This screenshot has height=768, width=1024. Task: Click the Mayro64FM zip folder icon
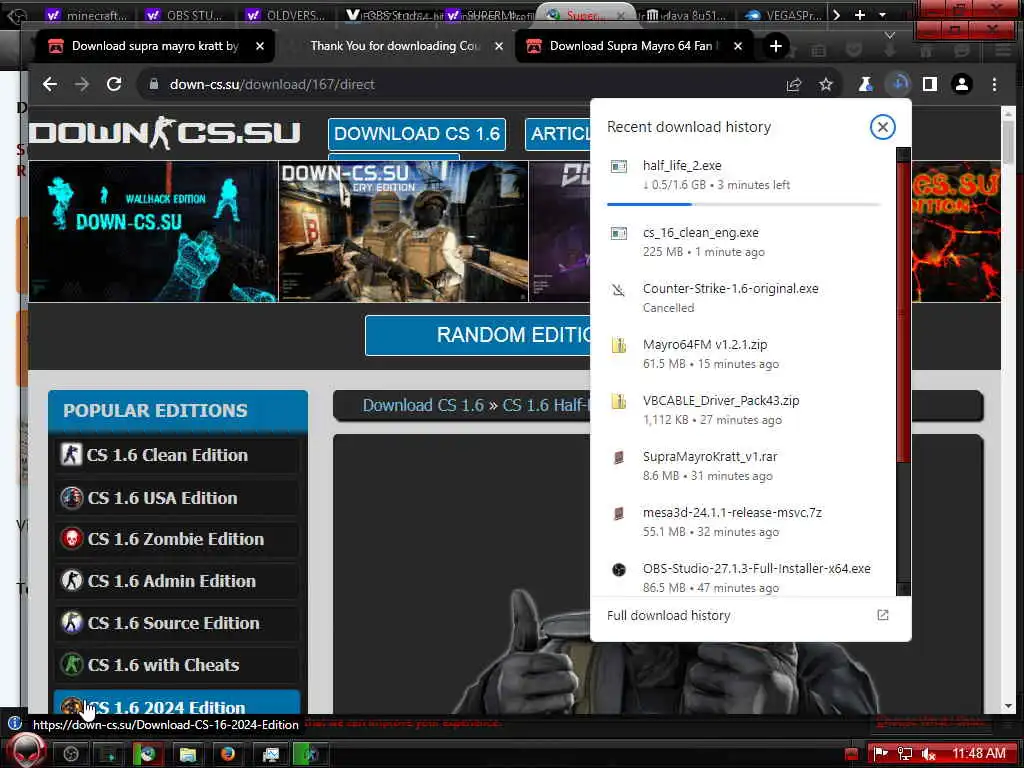click(x=618, y=345)
